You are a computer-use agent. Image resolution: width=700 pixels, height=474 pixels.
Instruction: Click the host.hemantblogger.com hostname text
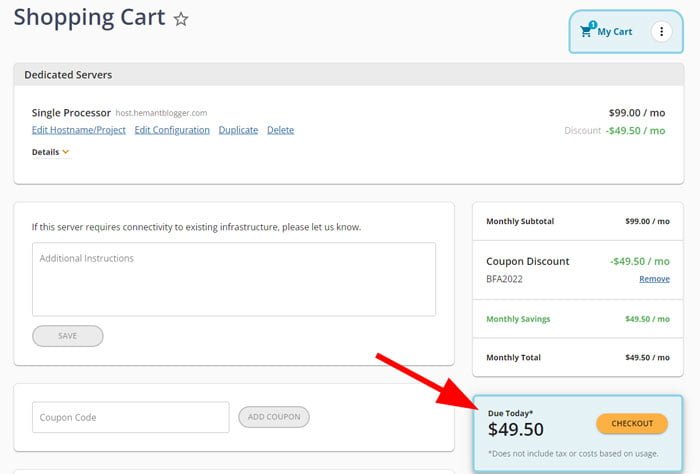coord(161,113)
